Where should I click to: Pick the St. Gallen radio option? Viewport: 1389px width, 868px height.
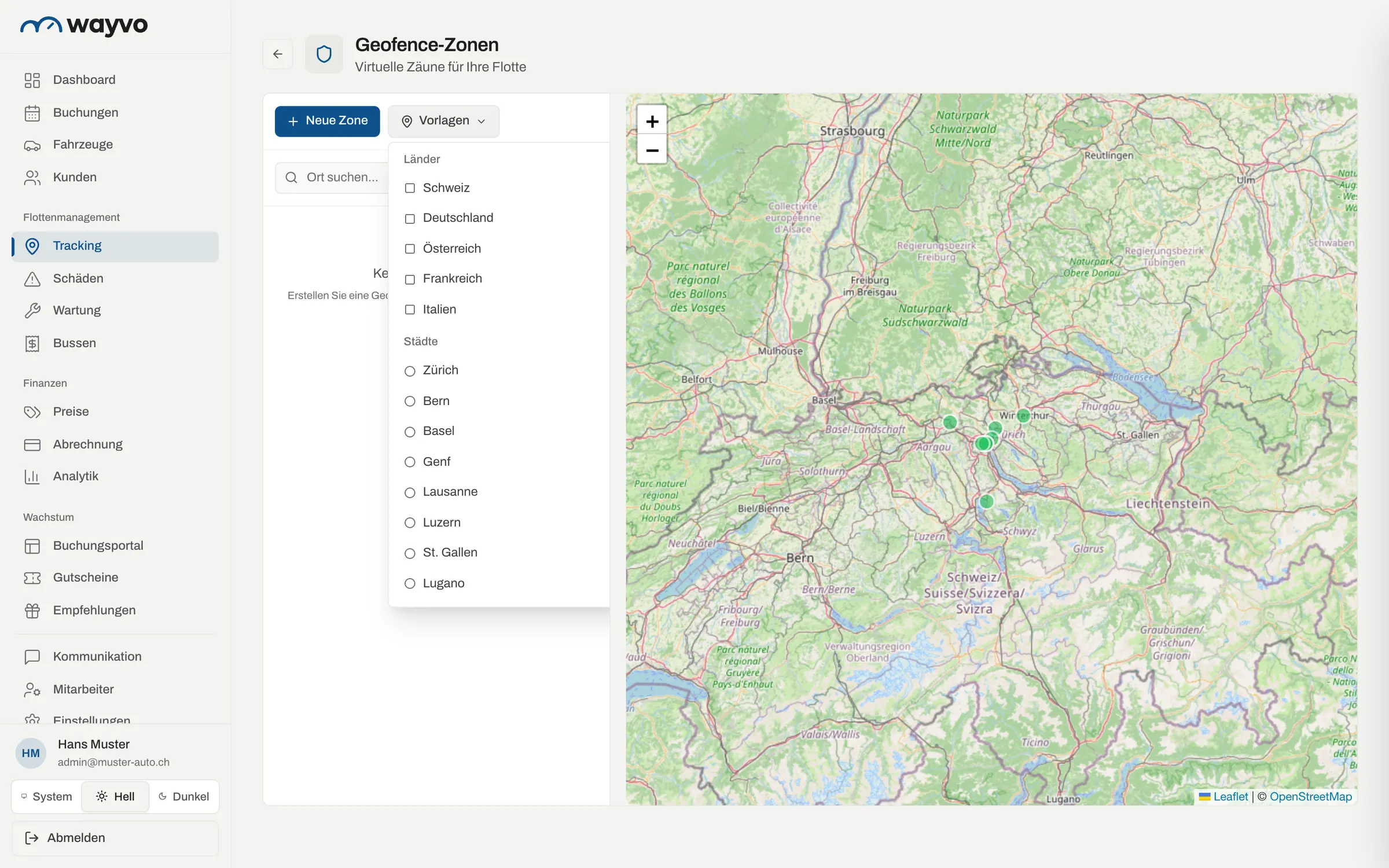[x=410, y=553]
